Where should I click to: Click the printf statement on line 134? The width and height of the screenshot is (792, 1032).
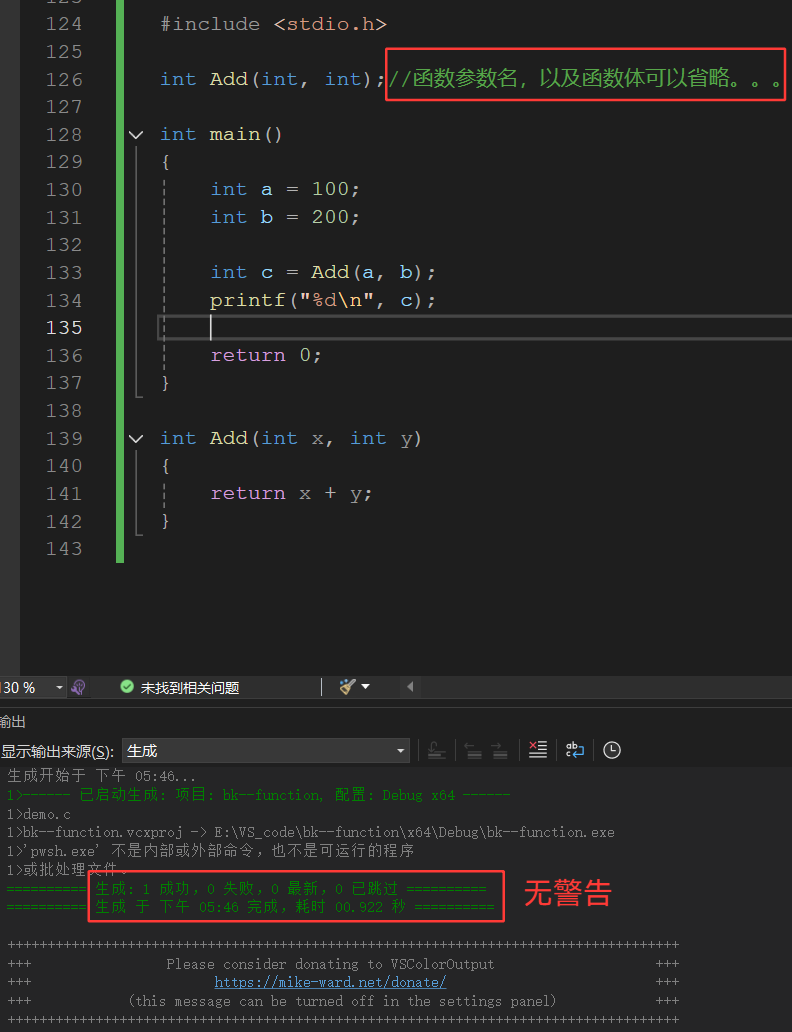tap(323, 301)
